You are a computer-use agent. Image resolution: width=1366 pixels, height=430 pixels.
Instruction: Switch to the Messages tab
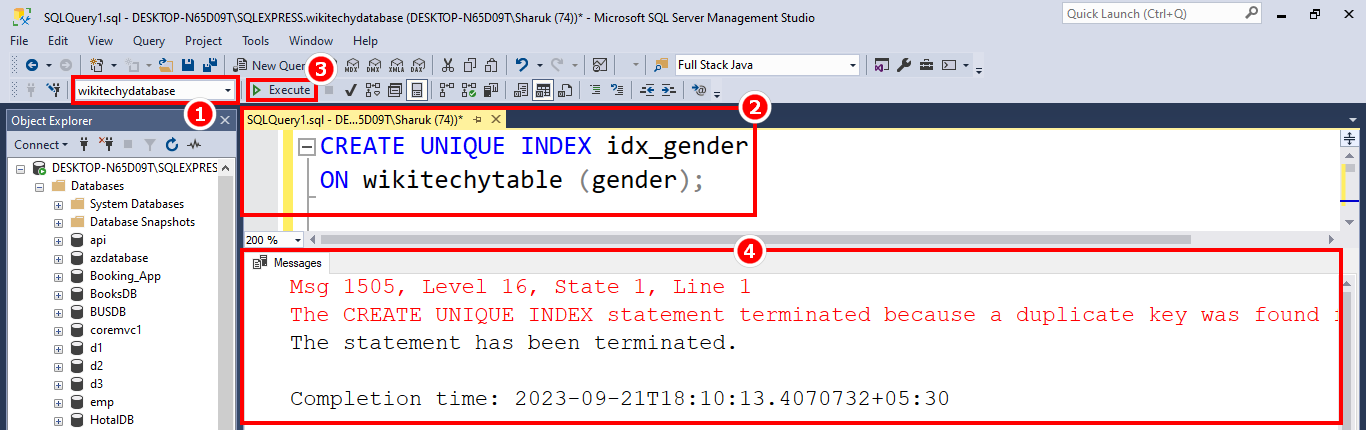tap(289, 263)
